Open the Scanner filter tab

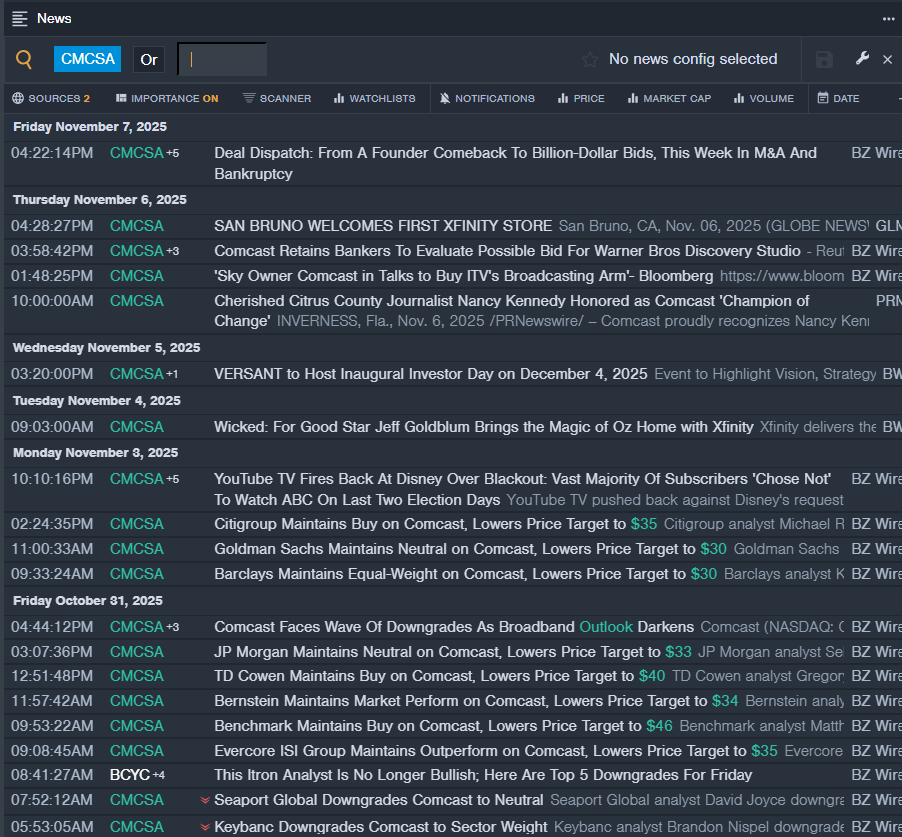pos(277,98)
